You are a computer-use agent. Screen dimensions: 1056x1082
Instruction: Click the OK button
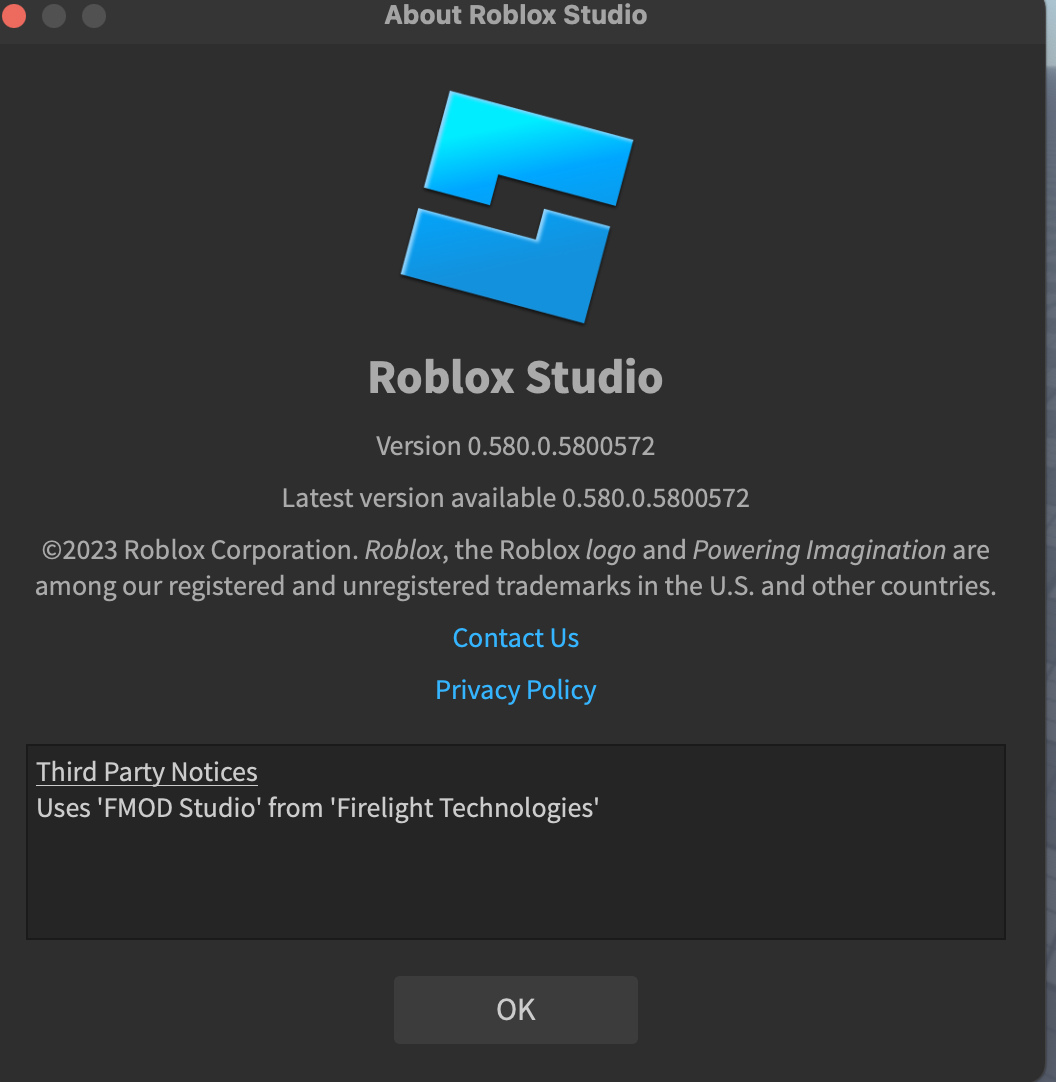pyautogui.click(x=516, y=1009)
